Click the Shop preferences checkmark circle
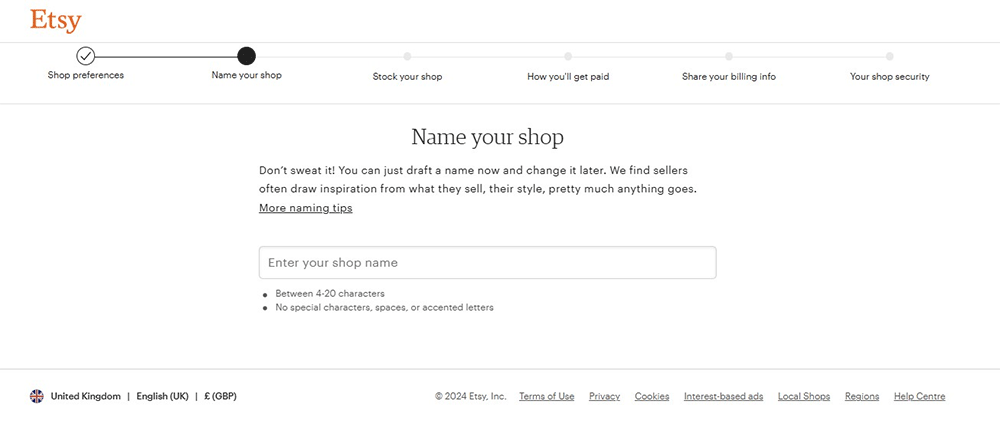 tap(86, 56)
